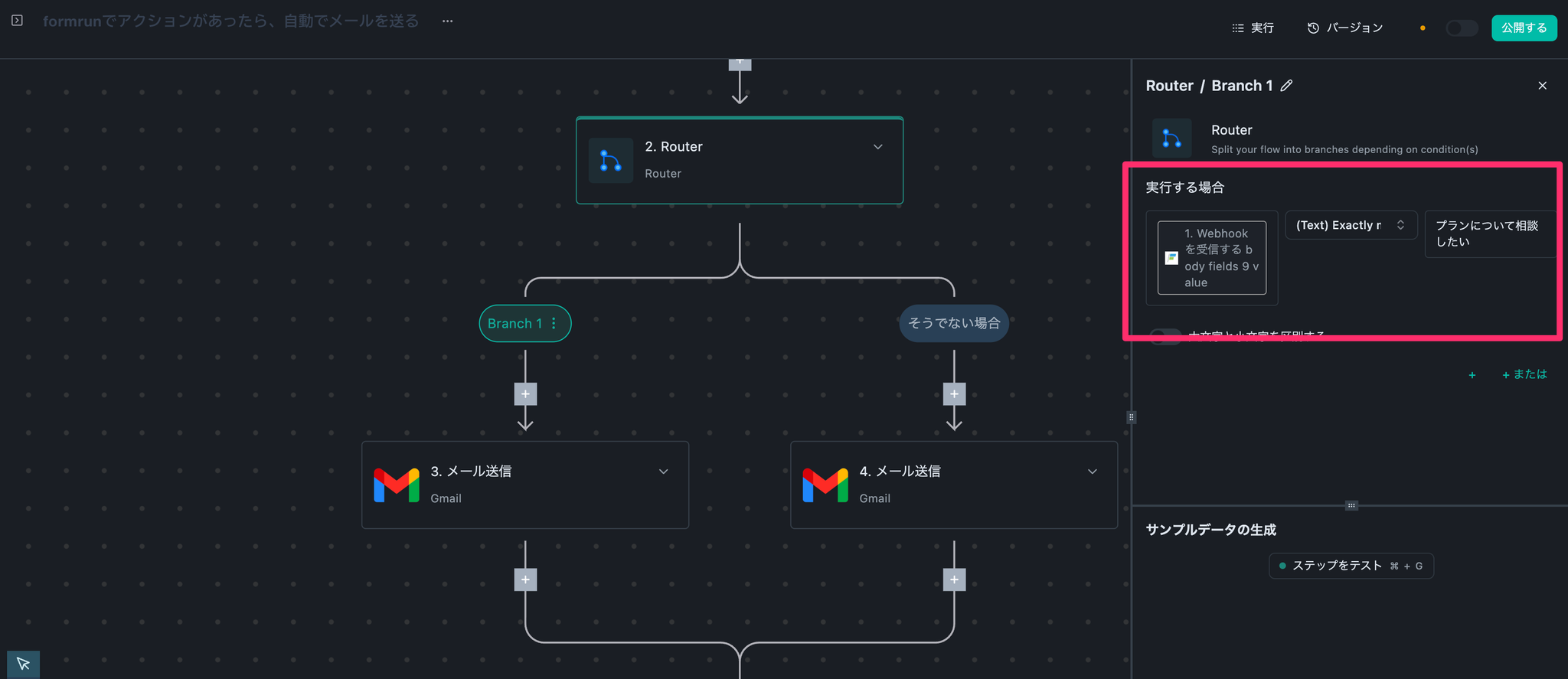This screenshot has width=1568, height=679.
Task: Open the (Text) Exactly condition dropdown
Action: [x=1351, y=225]
